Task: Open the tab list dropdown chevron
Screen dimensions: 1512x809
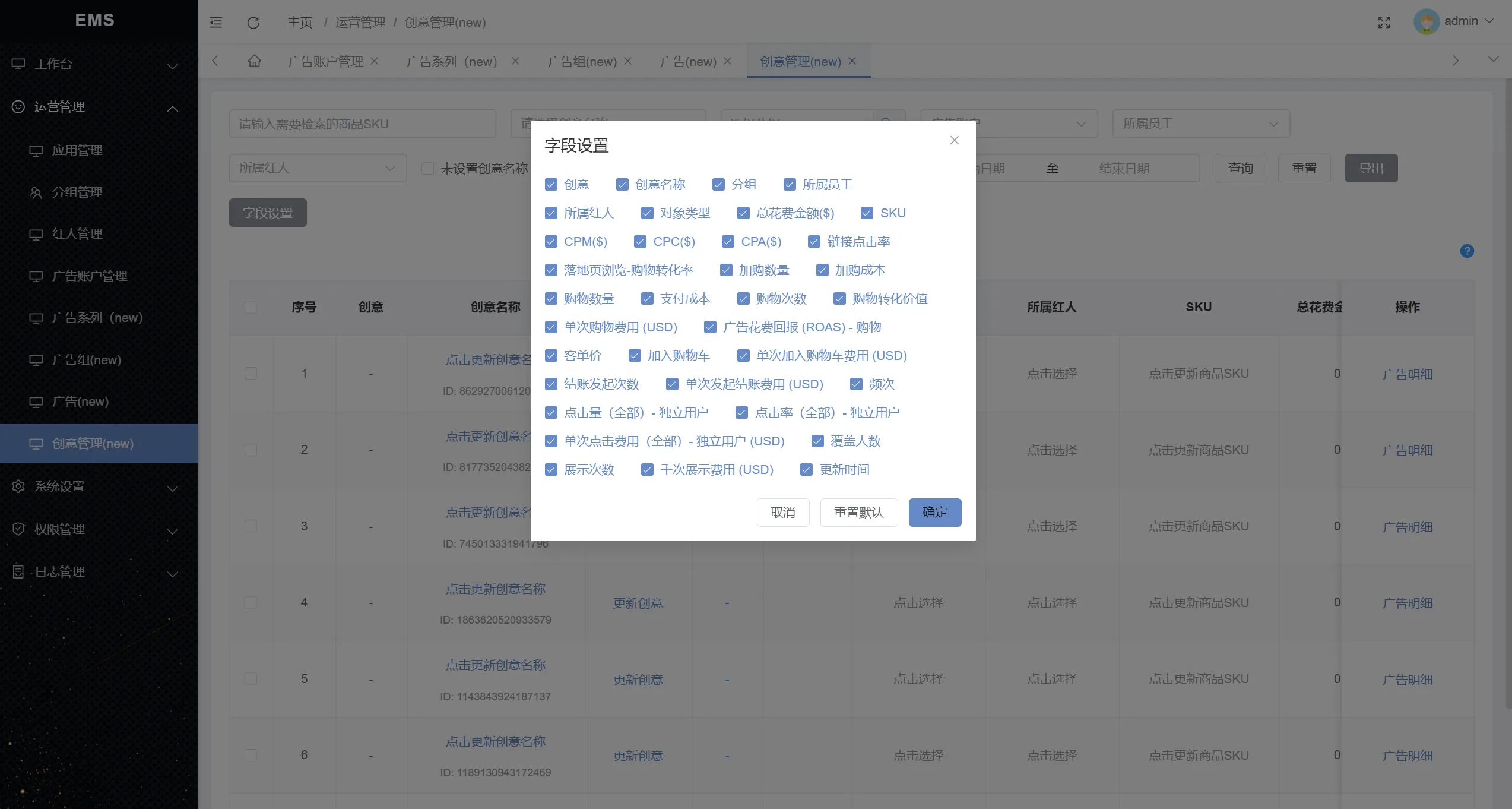Action: 1494,59
